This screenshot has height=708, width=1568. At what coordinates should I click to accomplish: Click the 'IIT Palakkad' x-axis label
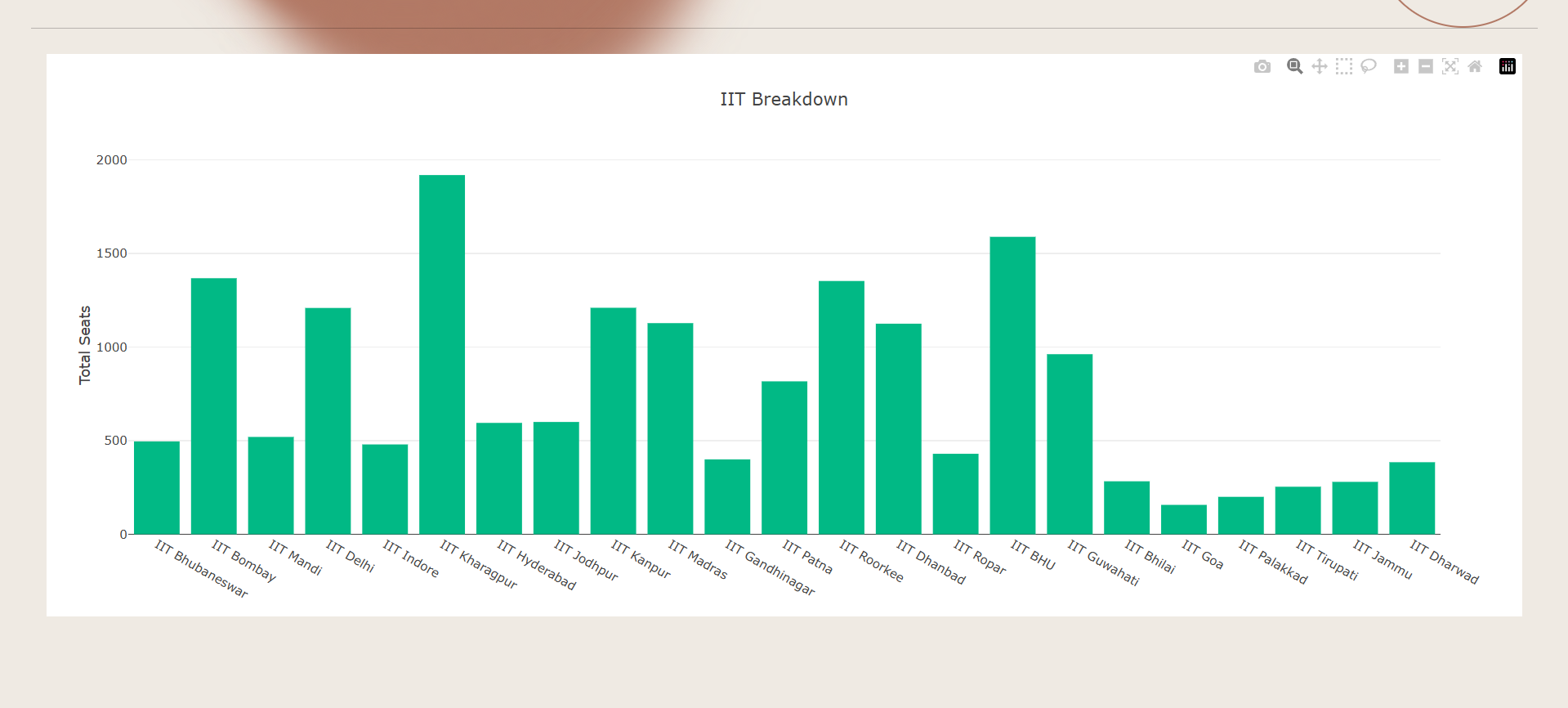click(1273, 562)
